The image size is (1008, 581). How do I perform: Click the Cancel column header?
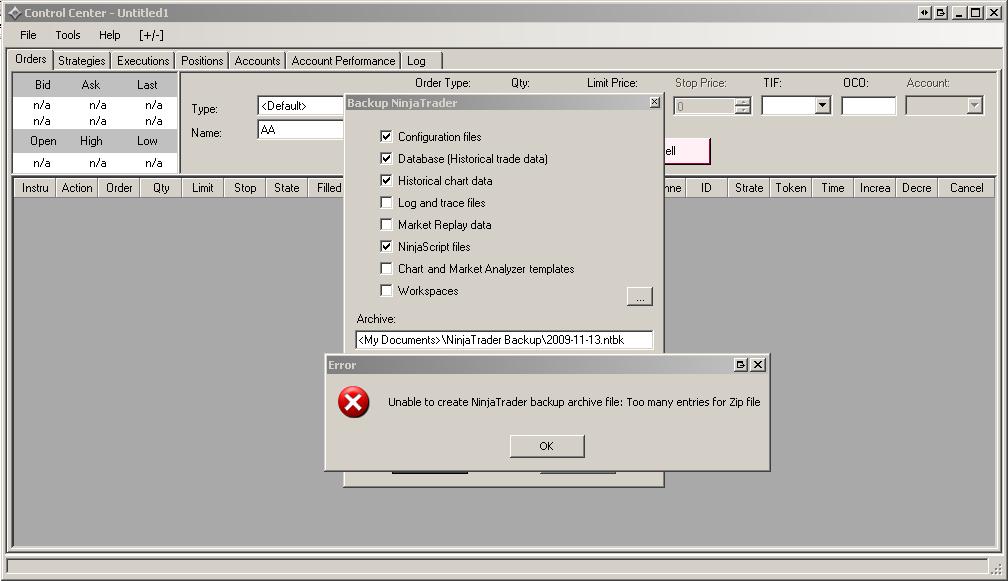point(966,188)
